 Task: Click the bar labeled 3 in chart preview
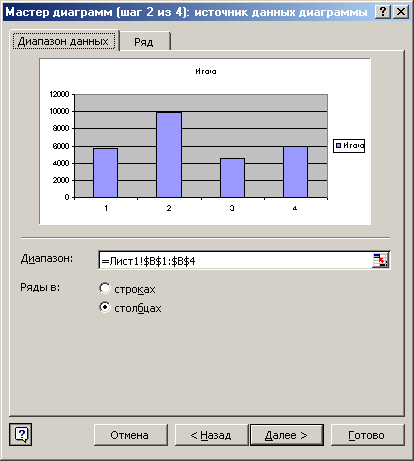(232, 178)
